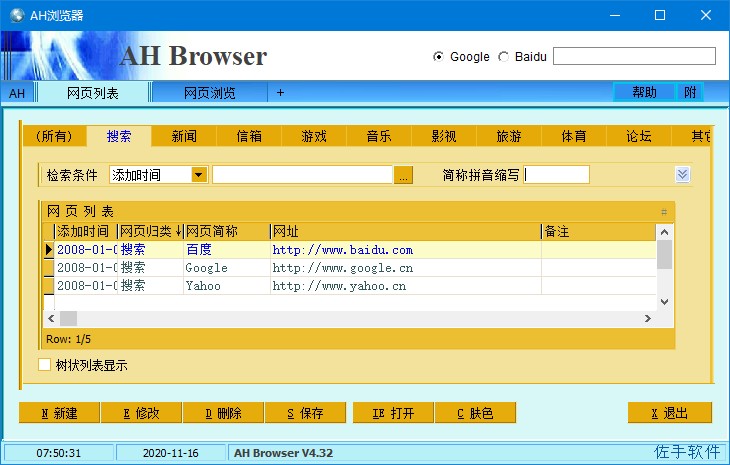Select the Yahoo row name cell
The height and width of the screenshot is (465, 730).
tap(227, 286)
